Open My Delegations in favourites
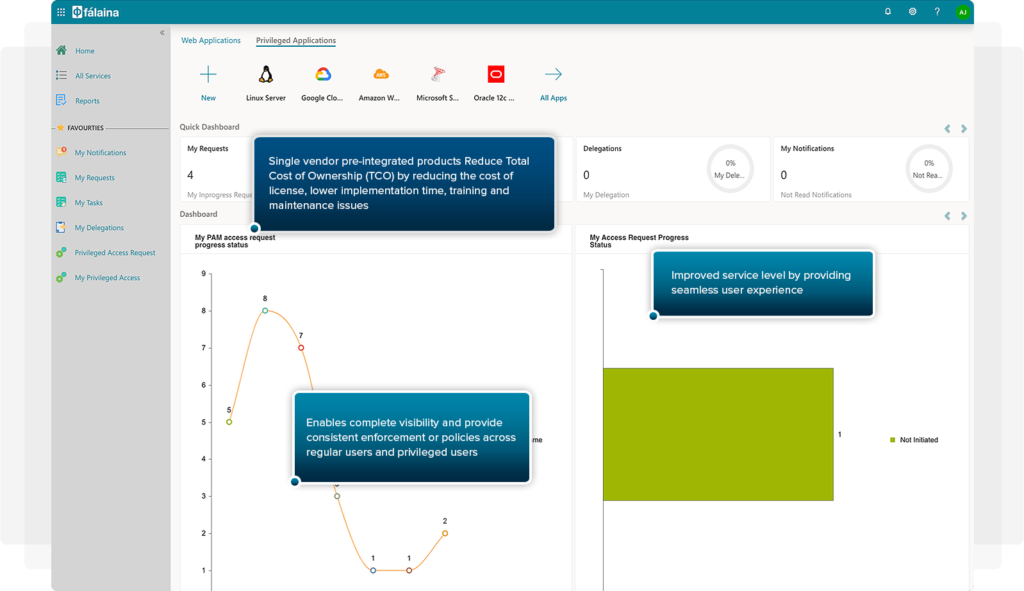This screenshot has width=1024, height=591. (x=99, y=228)
